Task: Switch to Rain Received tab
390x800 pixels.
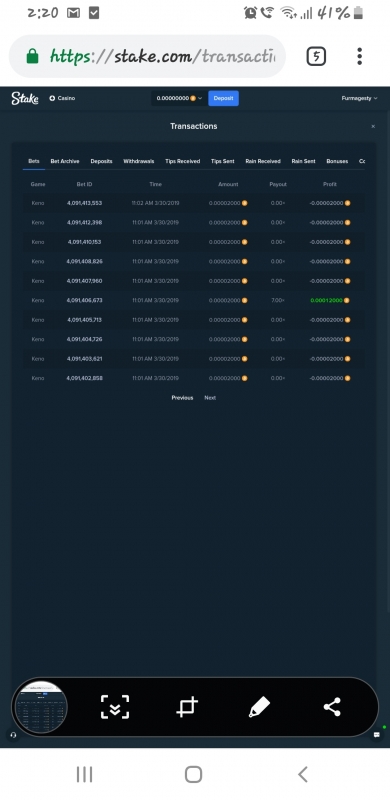Action: (x=263, y=161)
